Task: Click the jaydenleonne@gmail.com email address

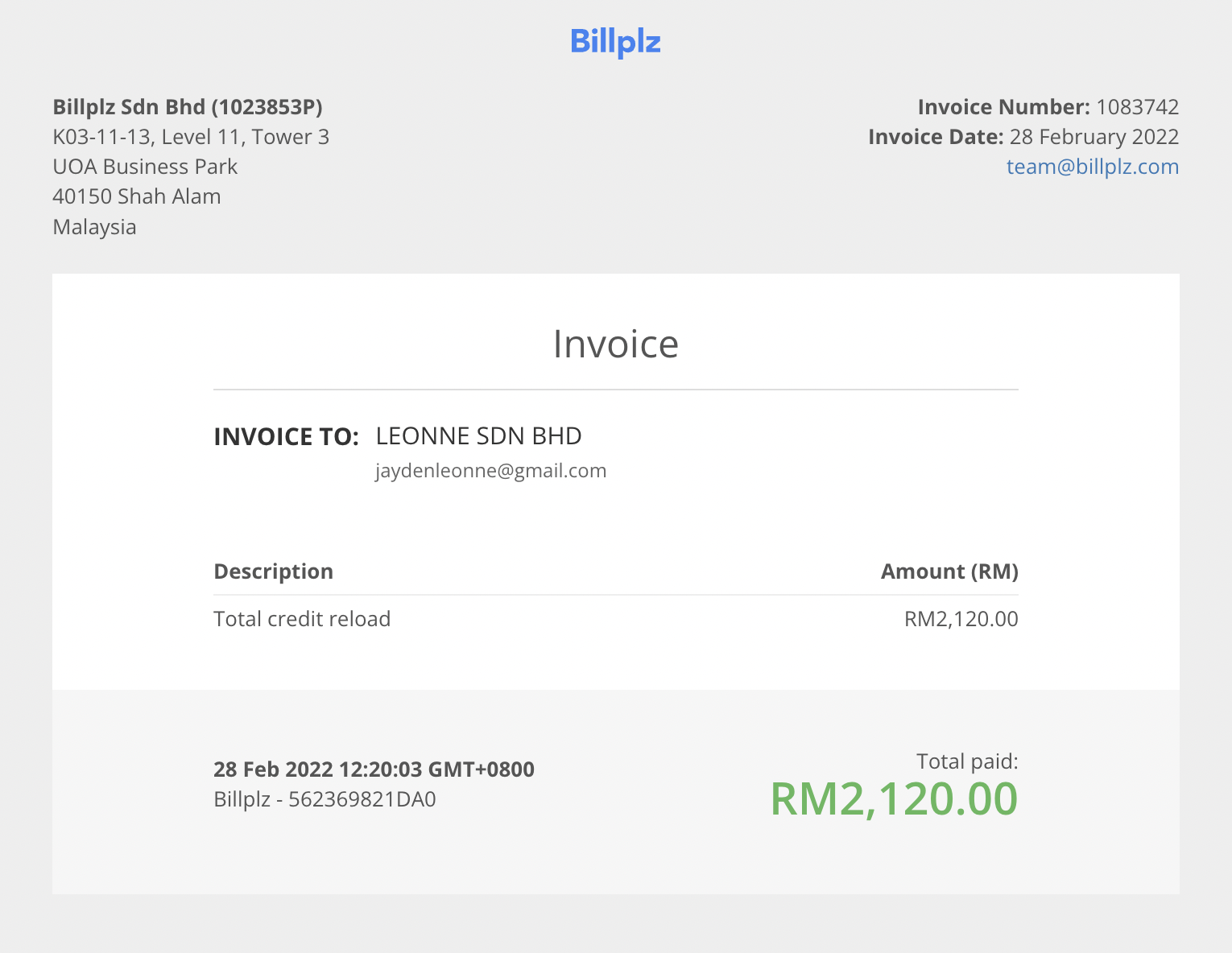Action: [491, 471]
